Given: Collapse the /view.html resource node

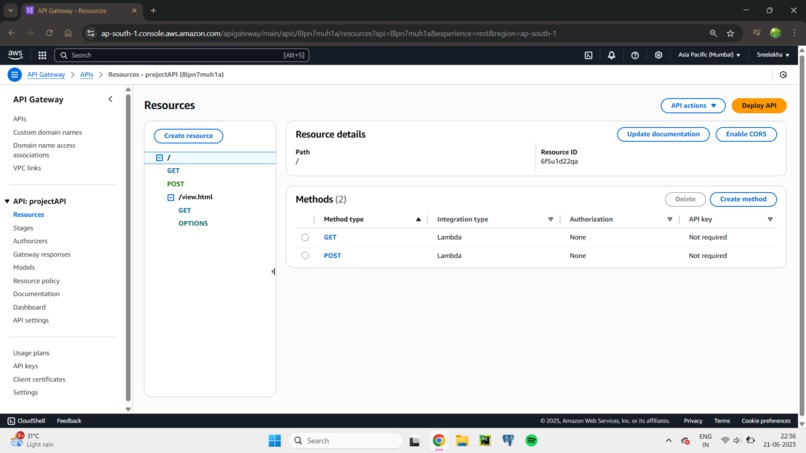Looking at the screenshot, I should point(171,197).
